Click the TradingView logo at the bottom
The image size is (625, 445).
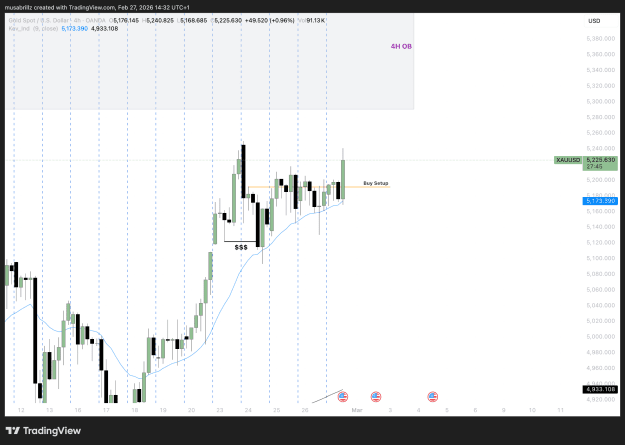tap(43, 431)
